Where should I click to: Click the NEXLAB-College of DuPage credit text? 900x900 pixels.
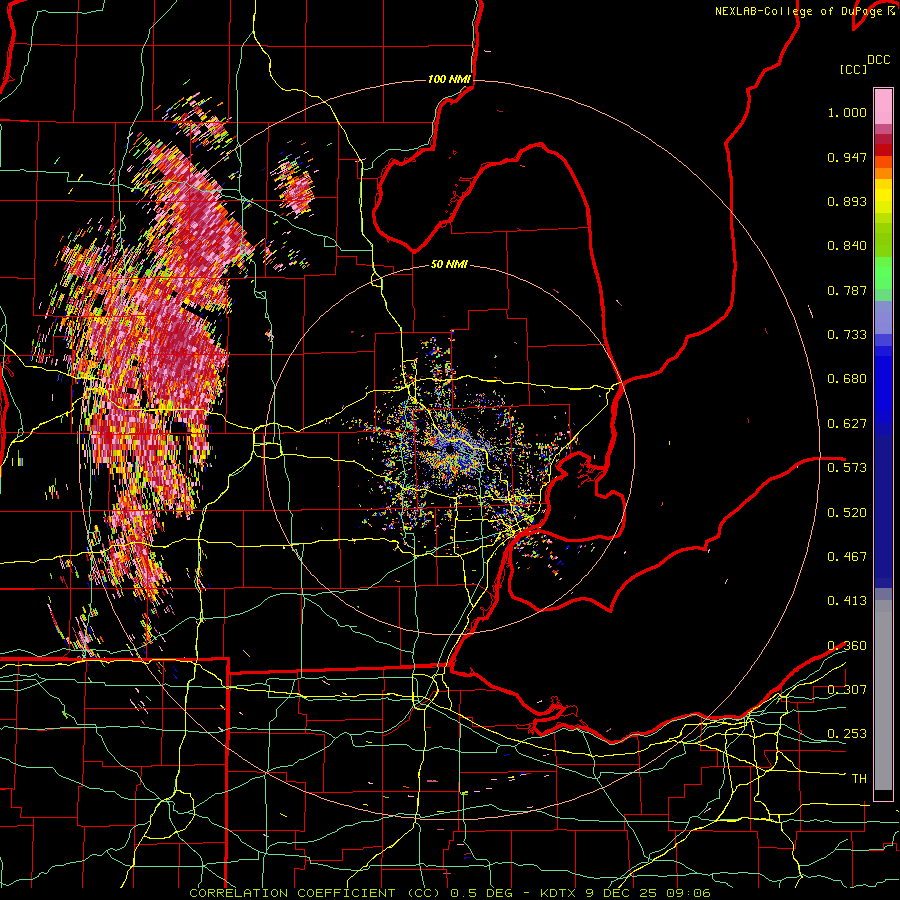798,11
